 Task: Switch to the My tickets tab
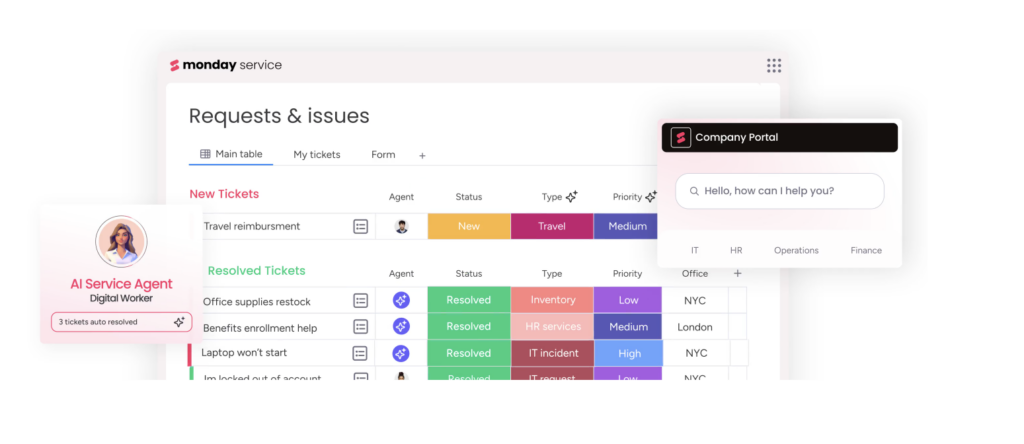(x=317, y=155)
